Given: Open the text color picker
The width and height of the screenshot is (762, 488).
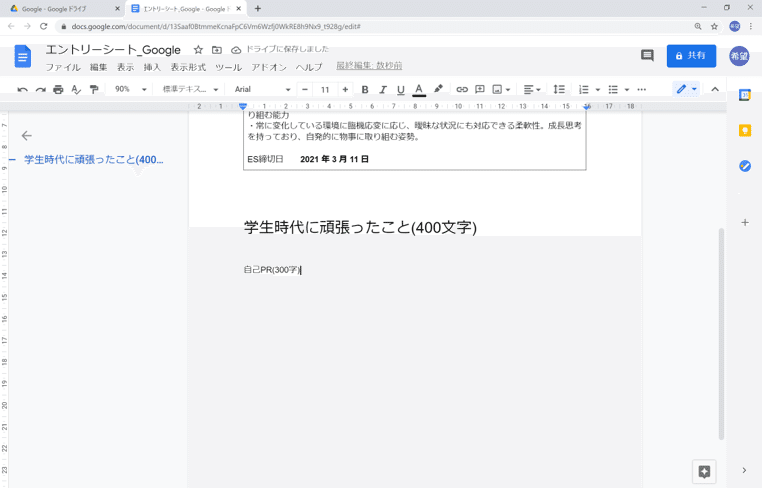Looking at the screenshot, I should click(x=419, y=89).
